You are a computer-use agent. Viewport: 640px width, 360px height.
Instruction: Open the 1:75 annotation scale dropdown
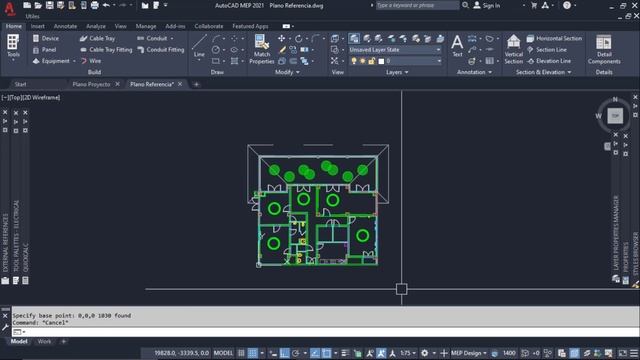click(x=408, y=353)
